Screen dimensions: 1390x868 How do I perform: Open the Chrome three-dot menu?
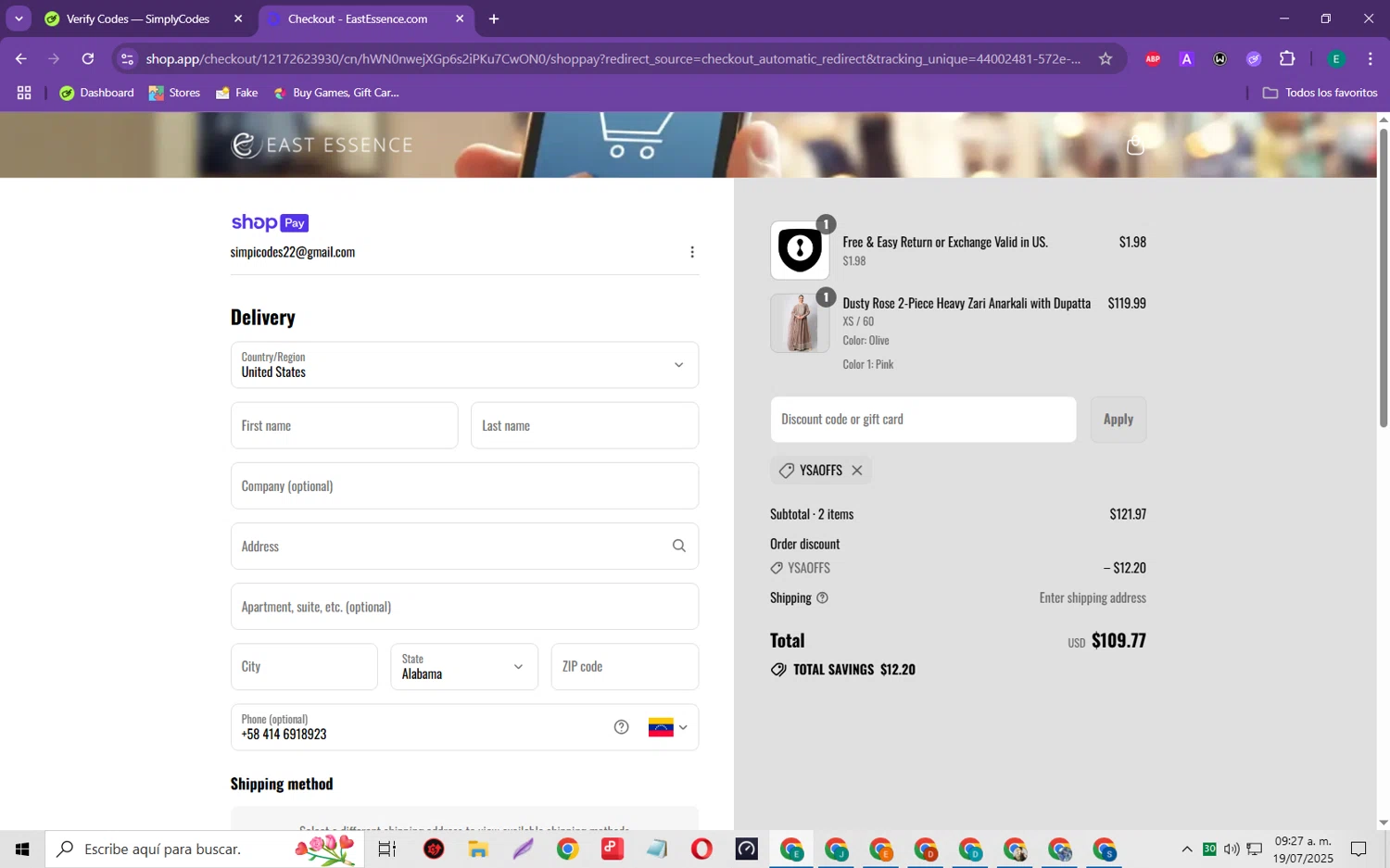pos(1370,59)
